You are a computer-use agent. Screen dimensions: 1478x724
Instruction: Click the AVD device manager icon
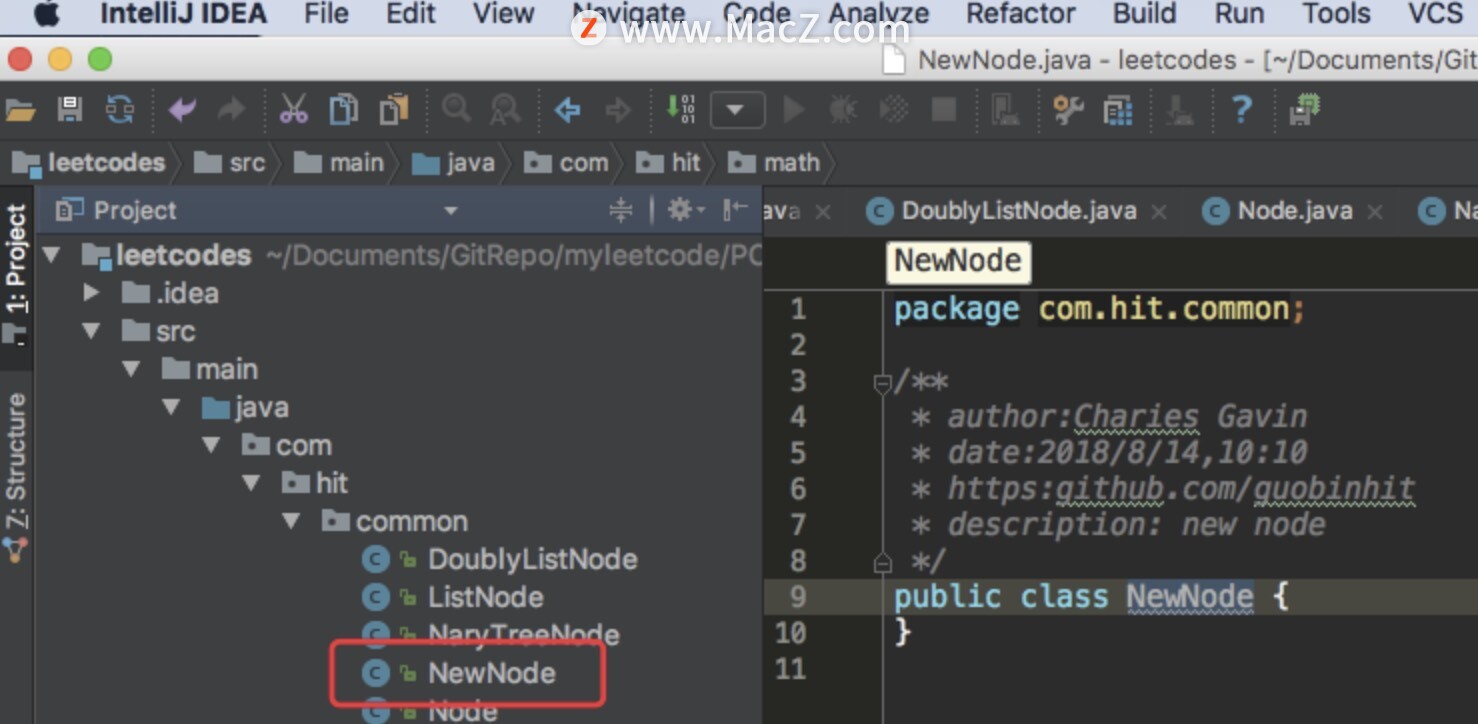1004,109
